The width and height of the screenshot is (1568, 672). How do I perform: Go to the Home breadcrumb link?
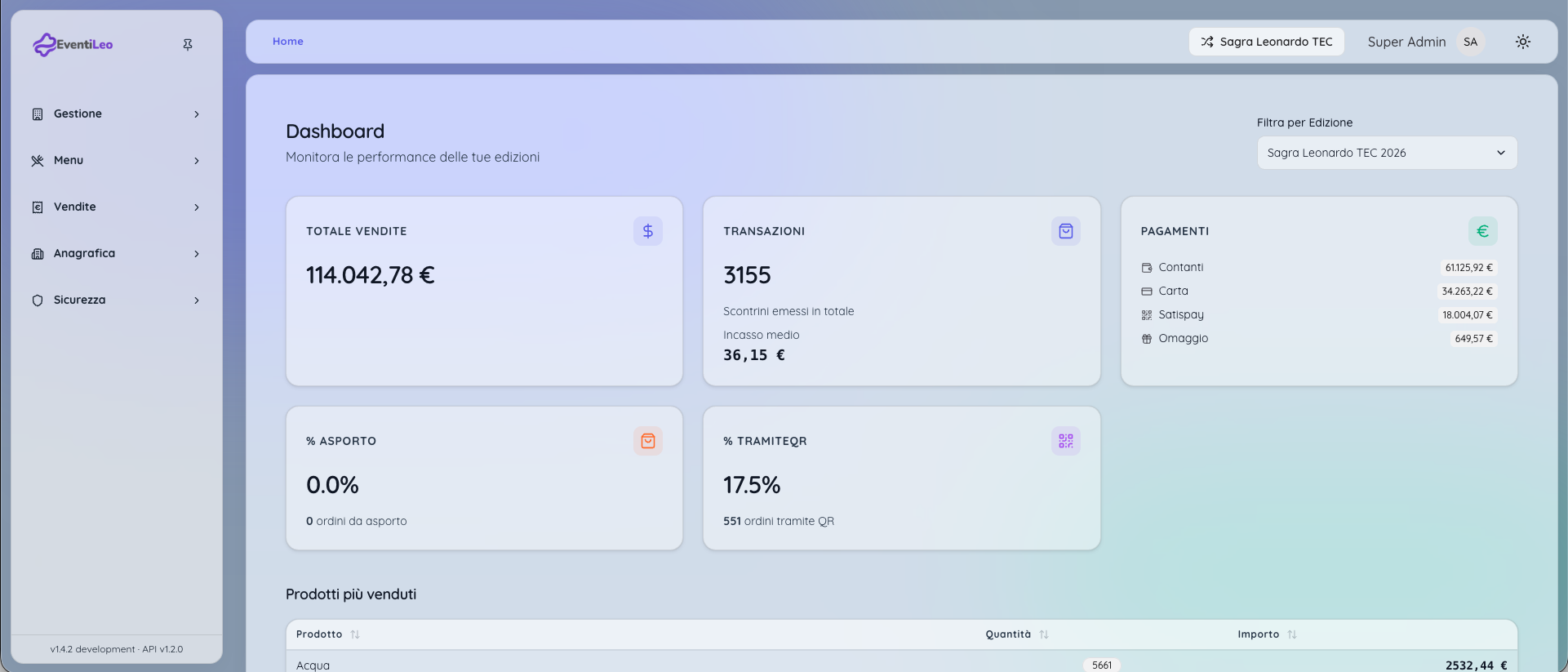[x=288, y=42]
